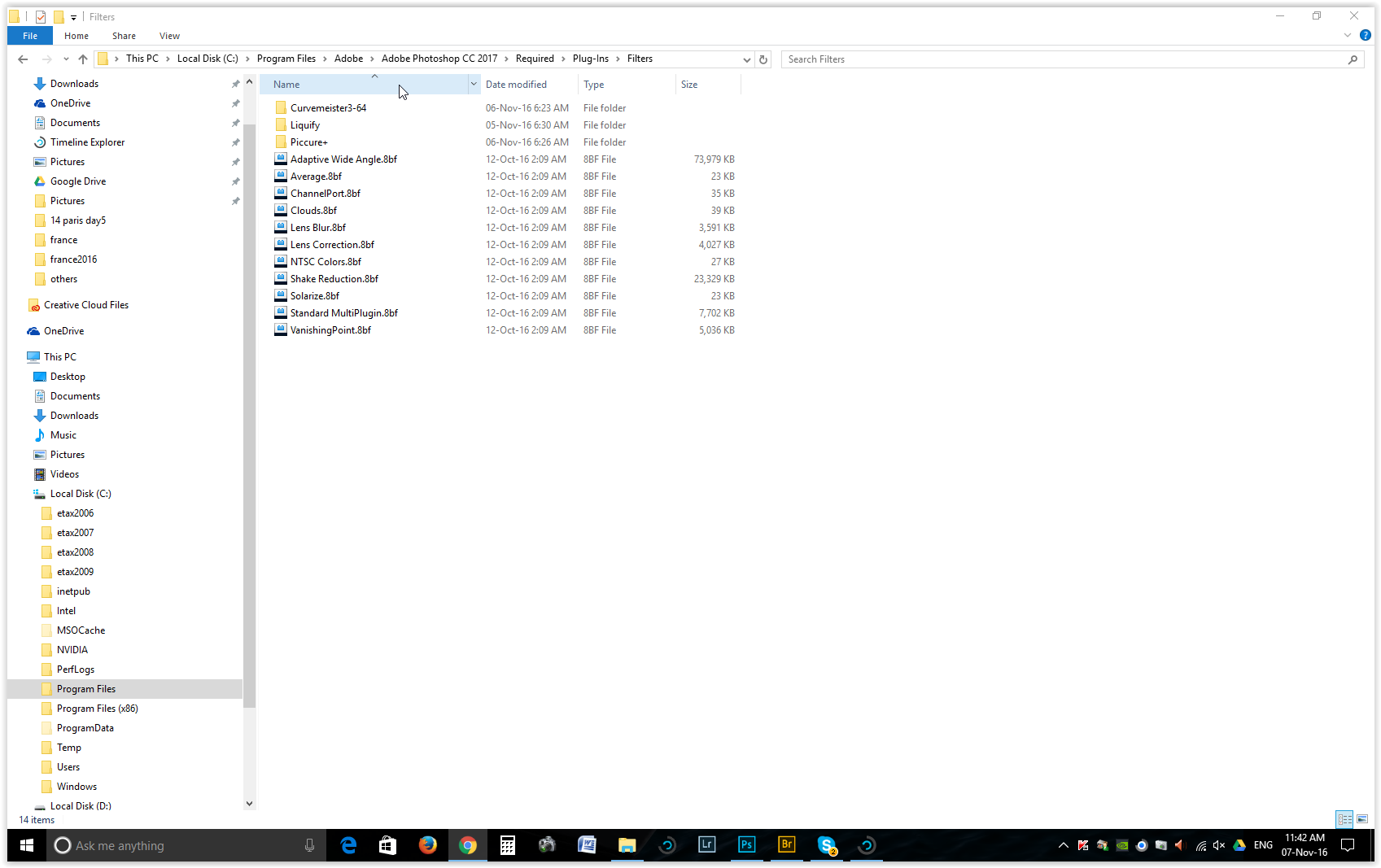This screenshot has height=868, width=1381.
Task: Open Lightroom from the taskbar
Action: coord(706,845)
